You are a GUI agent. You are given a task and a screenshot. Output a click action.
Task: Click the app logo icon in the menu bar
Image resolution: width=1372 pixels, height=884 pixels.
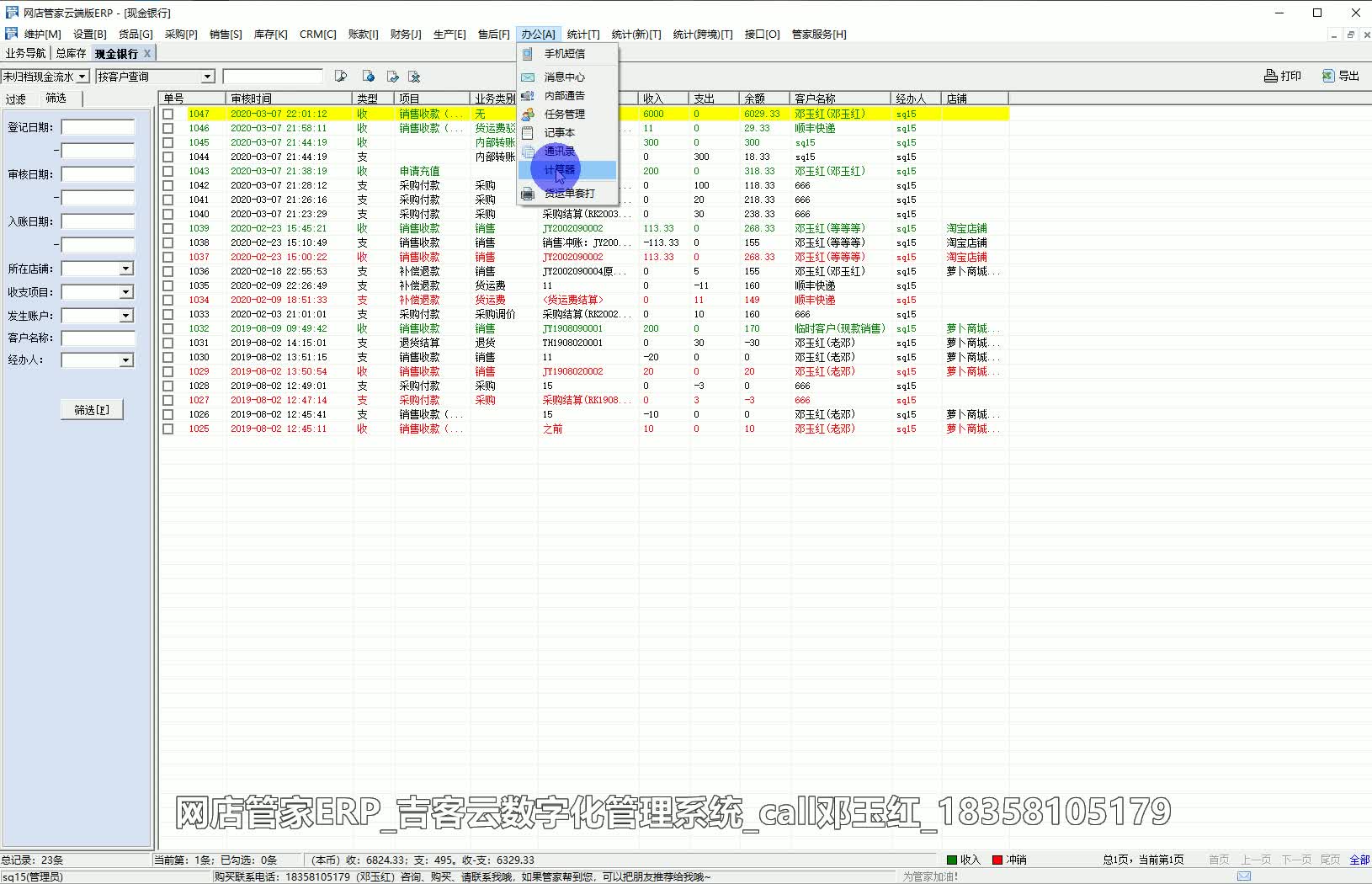[11, 34]
